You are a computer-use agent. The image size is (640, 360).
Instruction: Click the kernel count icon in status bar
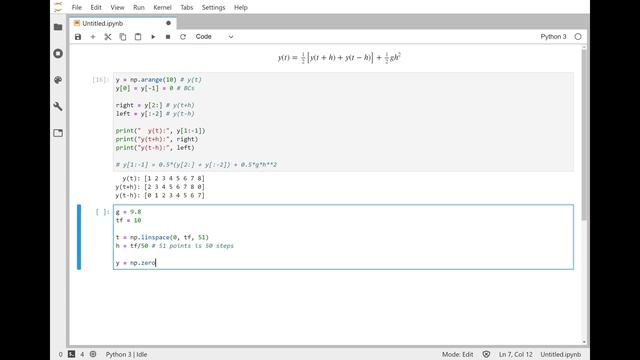(x=93, y=354)
